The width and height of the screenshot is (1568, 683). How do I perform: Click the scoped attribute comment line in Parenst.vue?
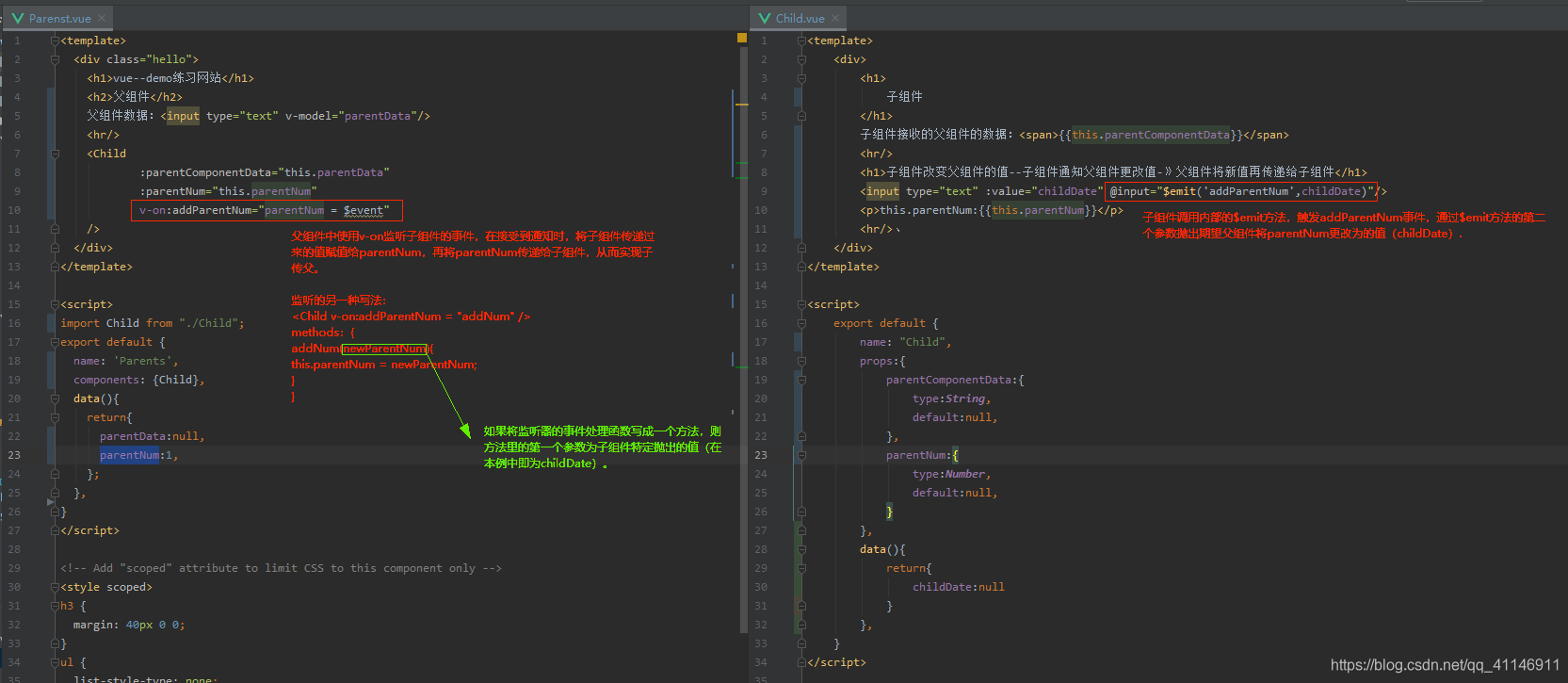tap(281, 568)
